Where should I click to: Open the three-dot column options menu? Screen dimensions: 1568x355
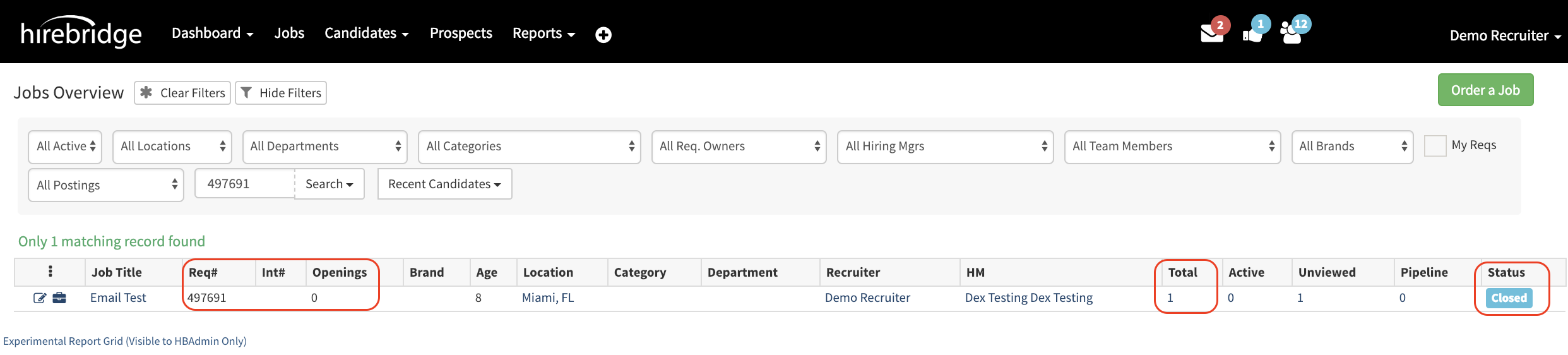(x=50, y=272)
